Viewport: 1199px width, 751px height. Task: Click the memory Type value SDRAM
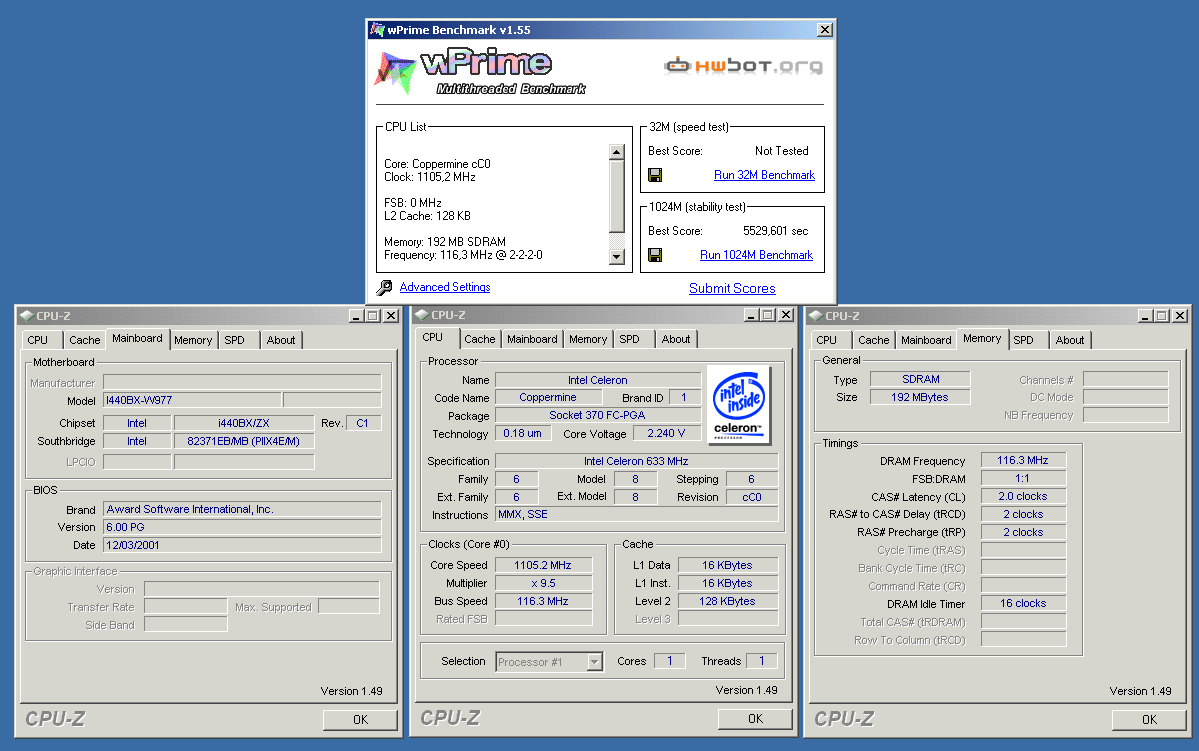point(920,379)
